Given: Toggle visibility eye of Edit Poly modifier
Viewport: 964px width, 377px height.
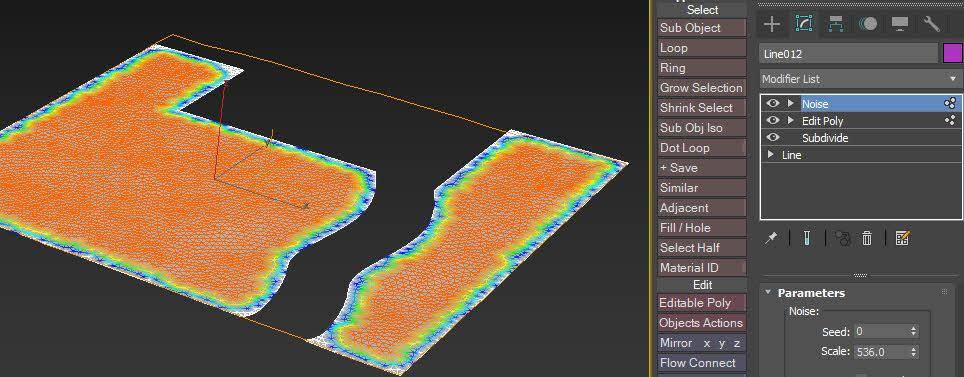Looking at the screenshot, I should click(x=773, y=121).
